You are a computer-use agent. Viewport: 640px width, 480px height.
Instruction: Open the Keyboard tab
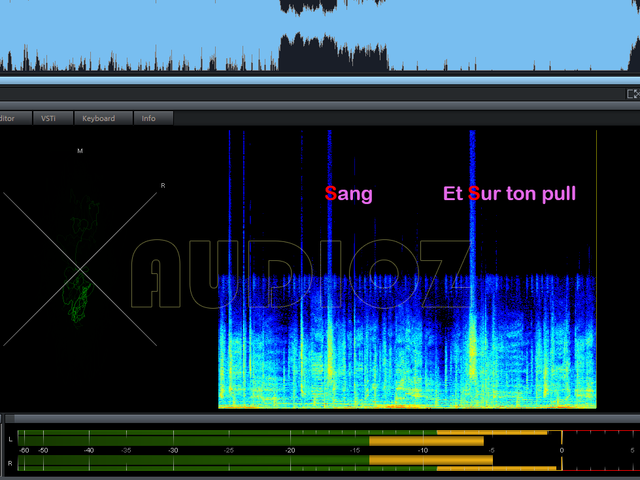(x=103, y=118)
